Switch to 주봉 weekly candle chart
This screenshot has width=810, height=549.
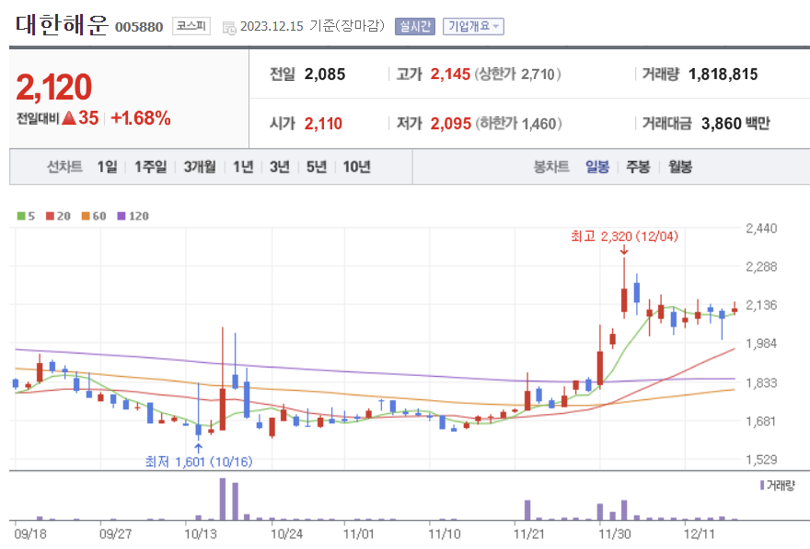tap(638, 167)
